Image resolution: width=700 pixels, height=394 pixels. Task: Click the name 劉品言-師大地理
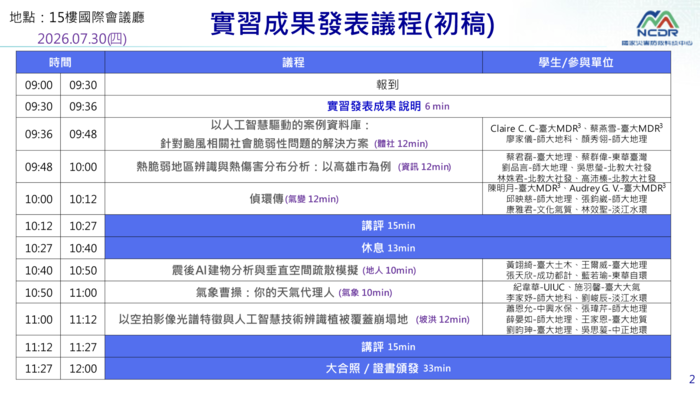[534, 168]
